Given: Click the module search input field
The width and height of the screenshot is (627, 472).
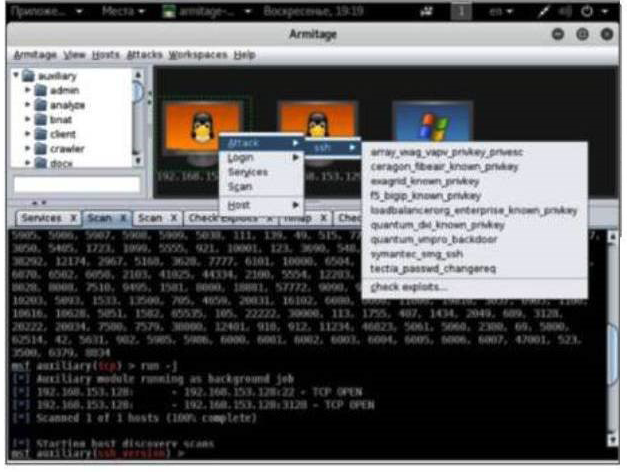Looking at the screenshot, I should [77, 184].
